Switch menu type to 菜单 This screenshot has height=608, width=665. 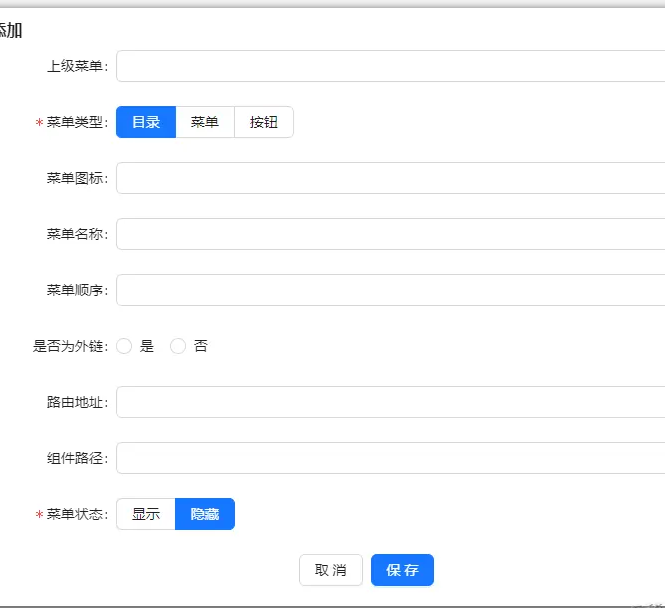click(205, 122)
